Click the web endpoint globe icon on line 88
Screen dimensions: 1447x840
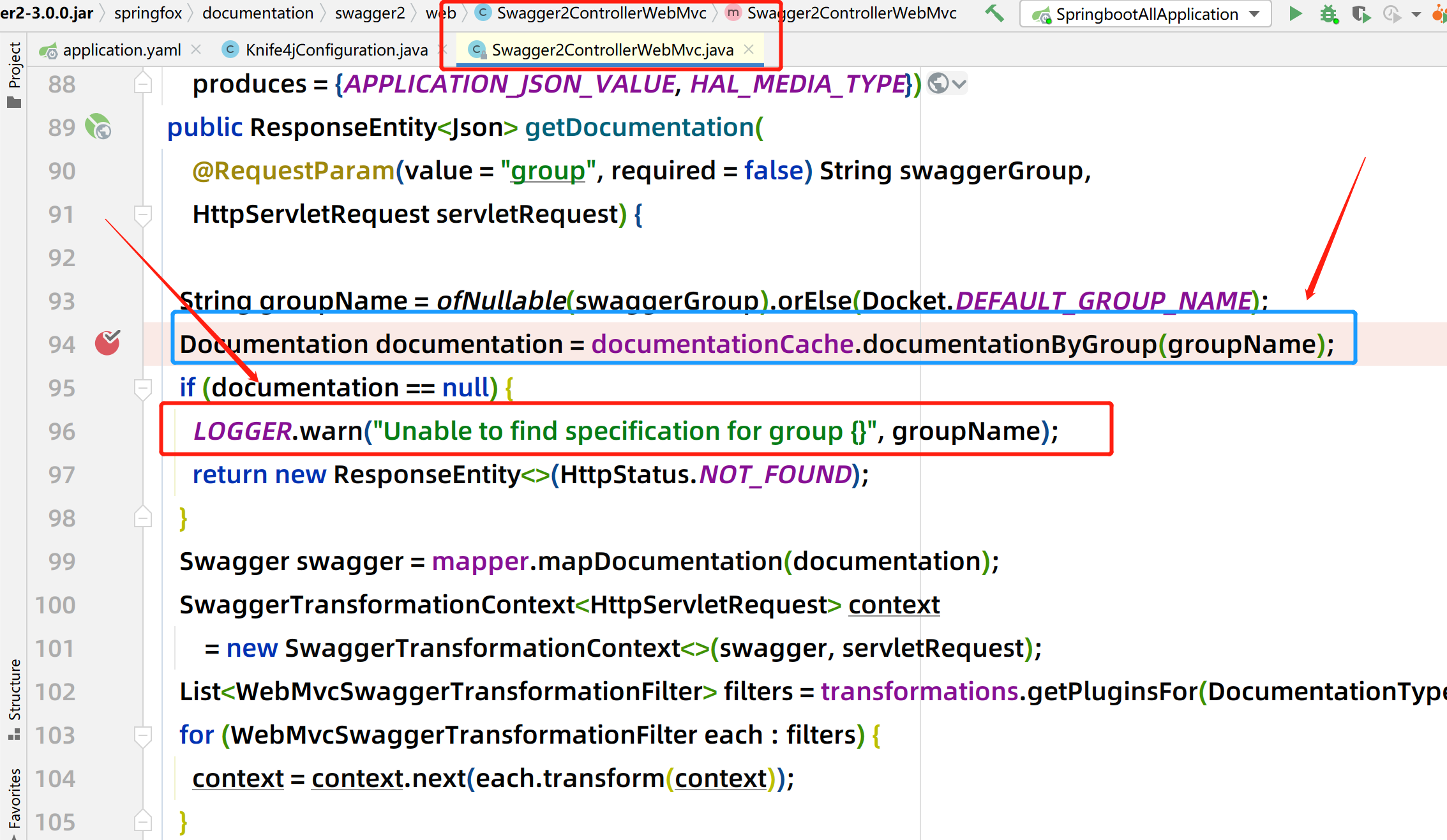(x=938, y=84)
